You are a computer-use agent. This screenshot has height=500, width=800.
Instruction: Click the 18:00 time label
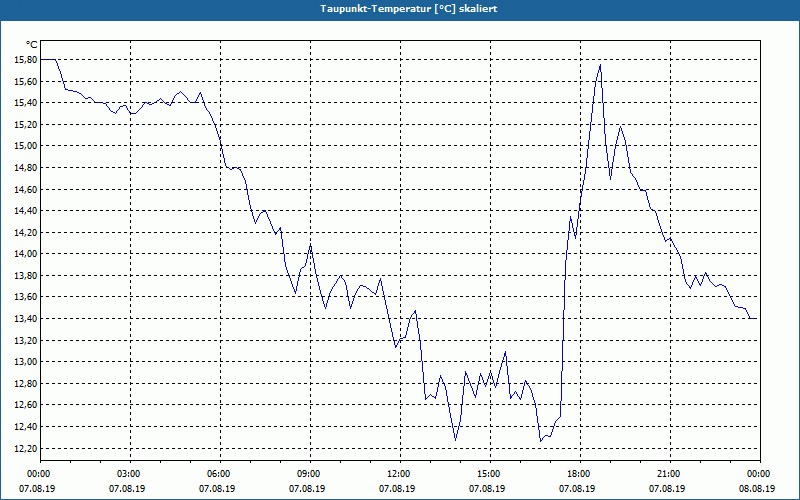pyautogui.click(x=581, y=474)
